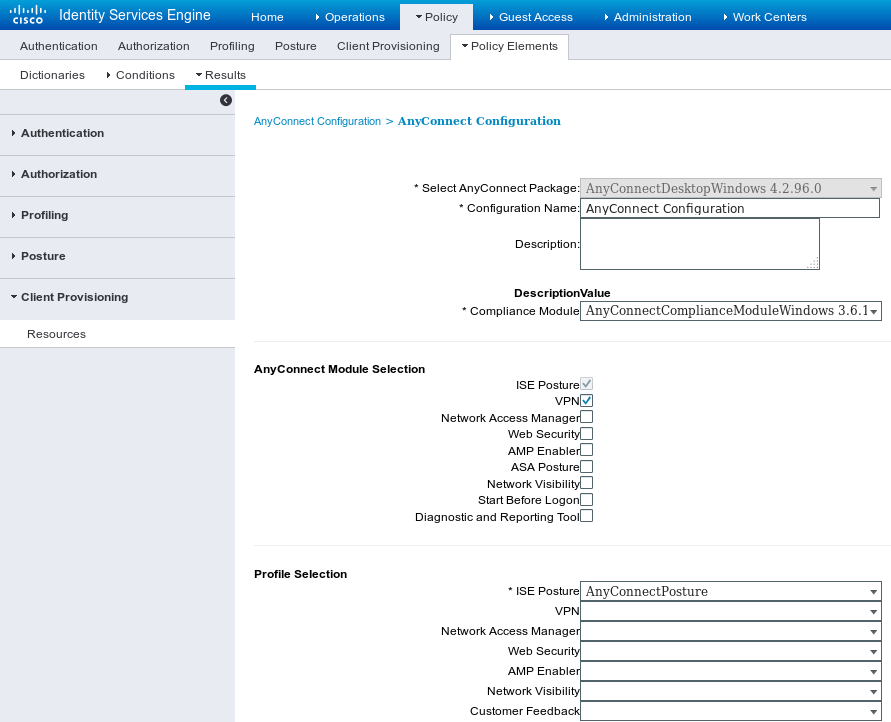Collapse the left sidebar arrow icon
The height and width of the screenshot is (722, 891).
[x=226, y=100]
